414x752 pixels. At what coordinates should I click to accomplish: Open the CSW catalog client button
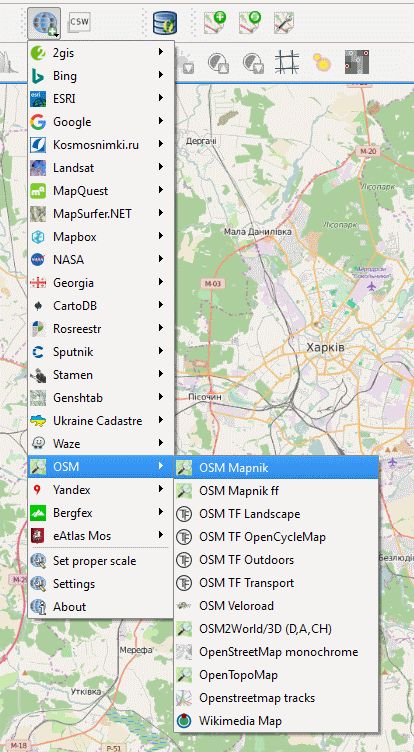(79, 22)
